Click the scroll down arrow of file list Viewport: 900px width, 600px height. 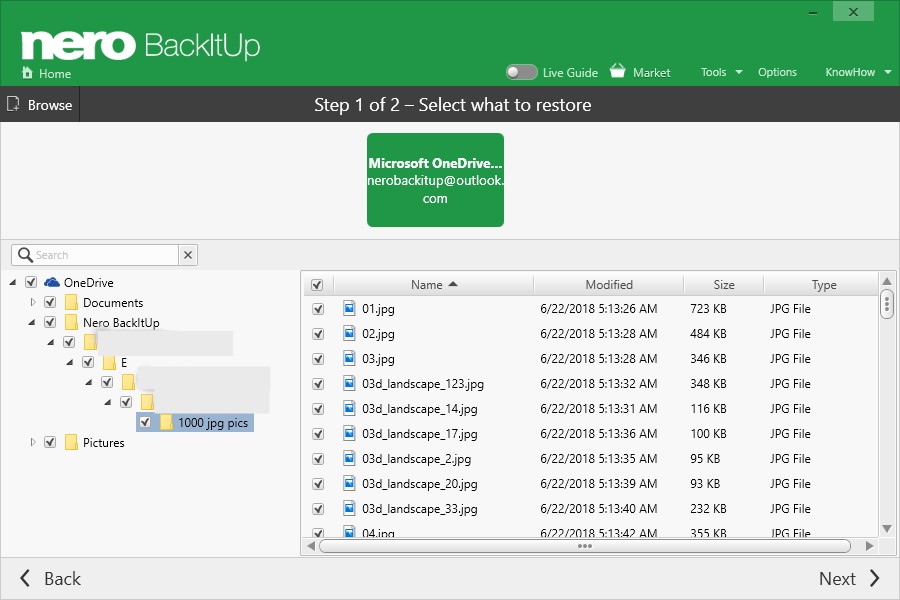click(887, 528)
